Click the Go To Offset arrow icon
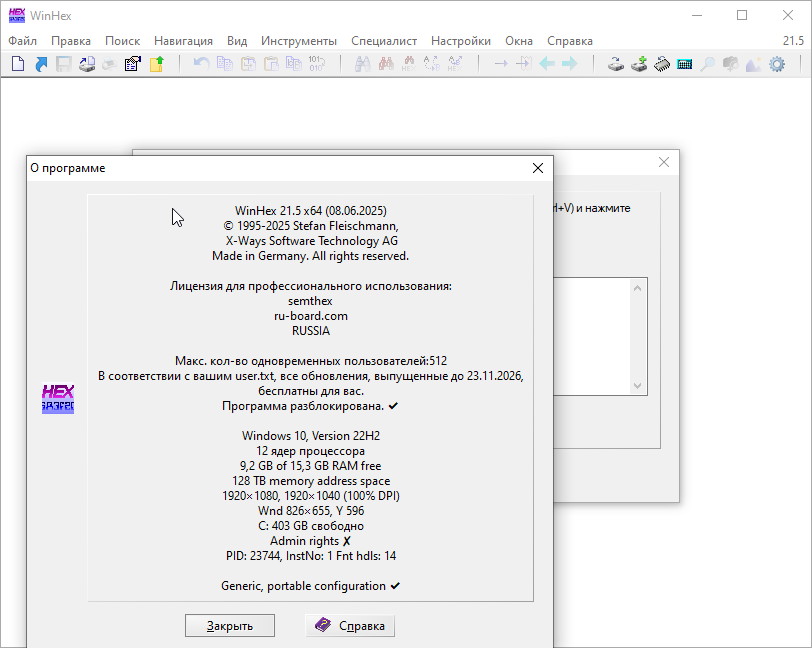812x648 pixels. 501,64
